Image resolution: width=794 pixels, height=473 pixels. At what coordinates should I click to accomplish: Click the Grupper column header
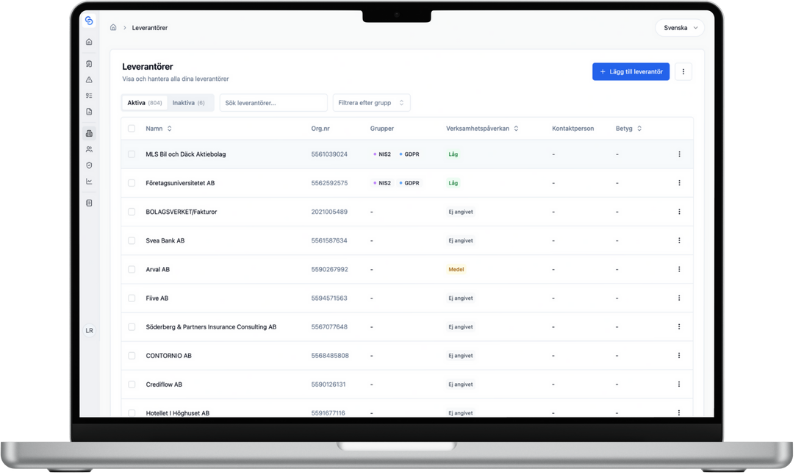pos(382,129)
